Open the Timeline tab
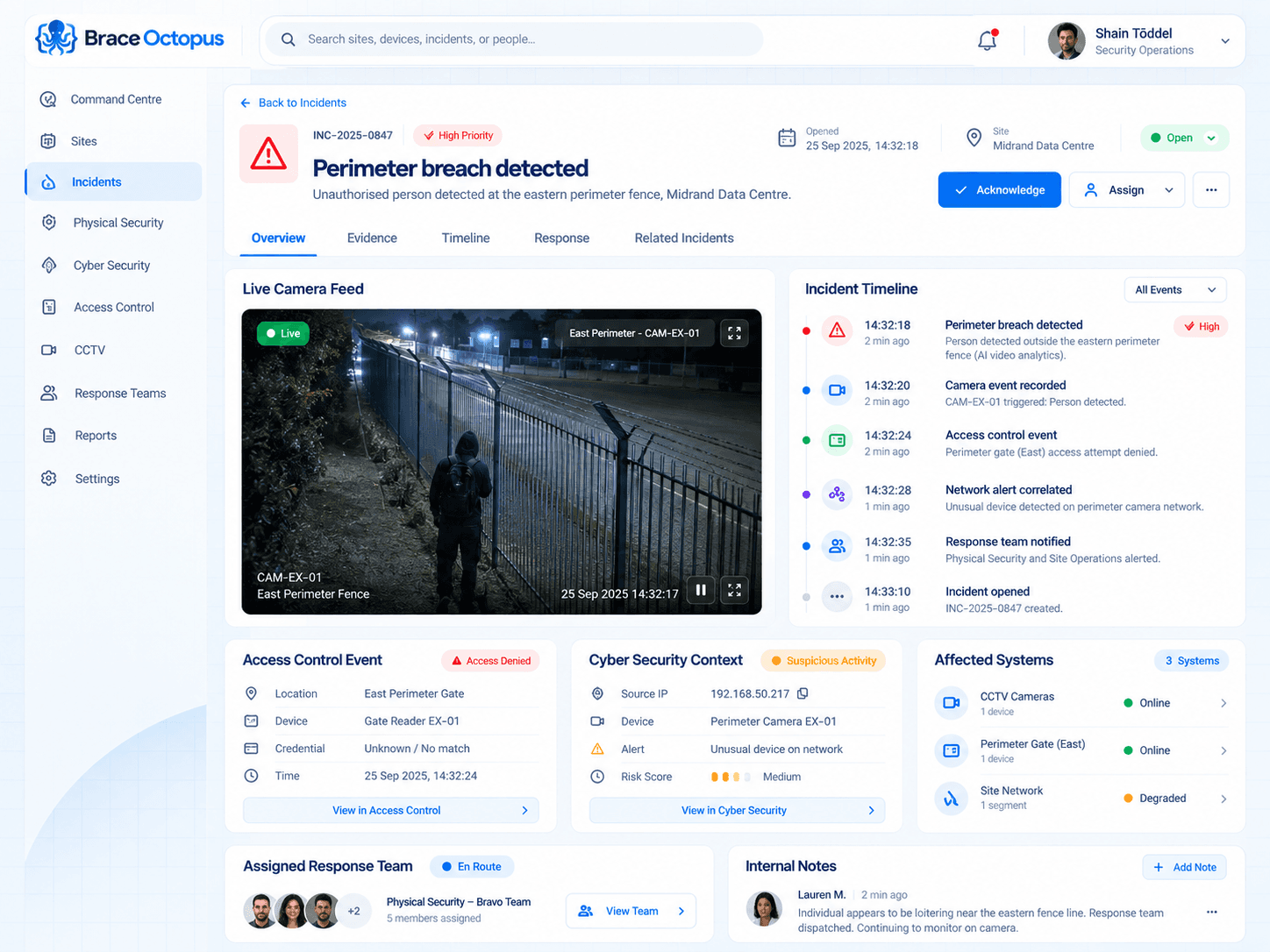Screen dimensions: 1270x952 tap(466, 238)
